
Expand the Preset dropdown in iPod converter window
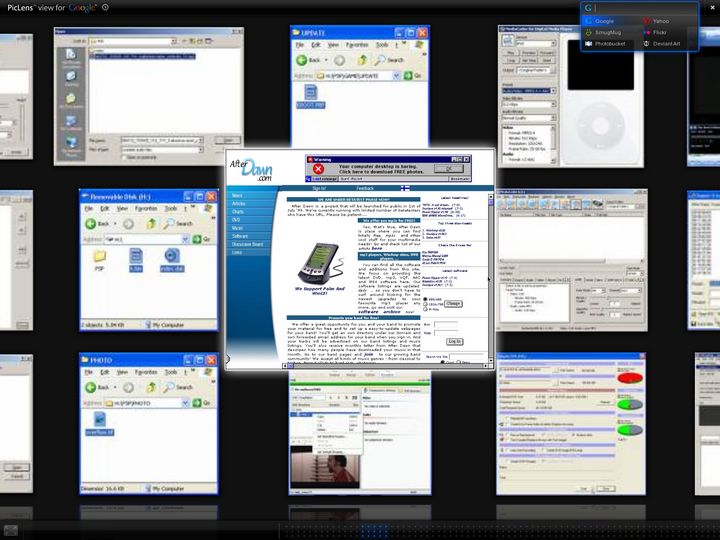(553, 91)
